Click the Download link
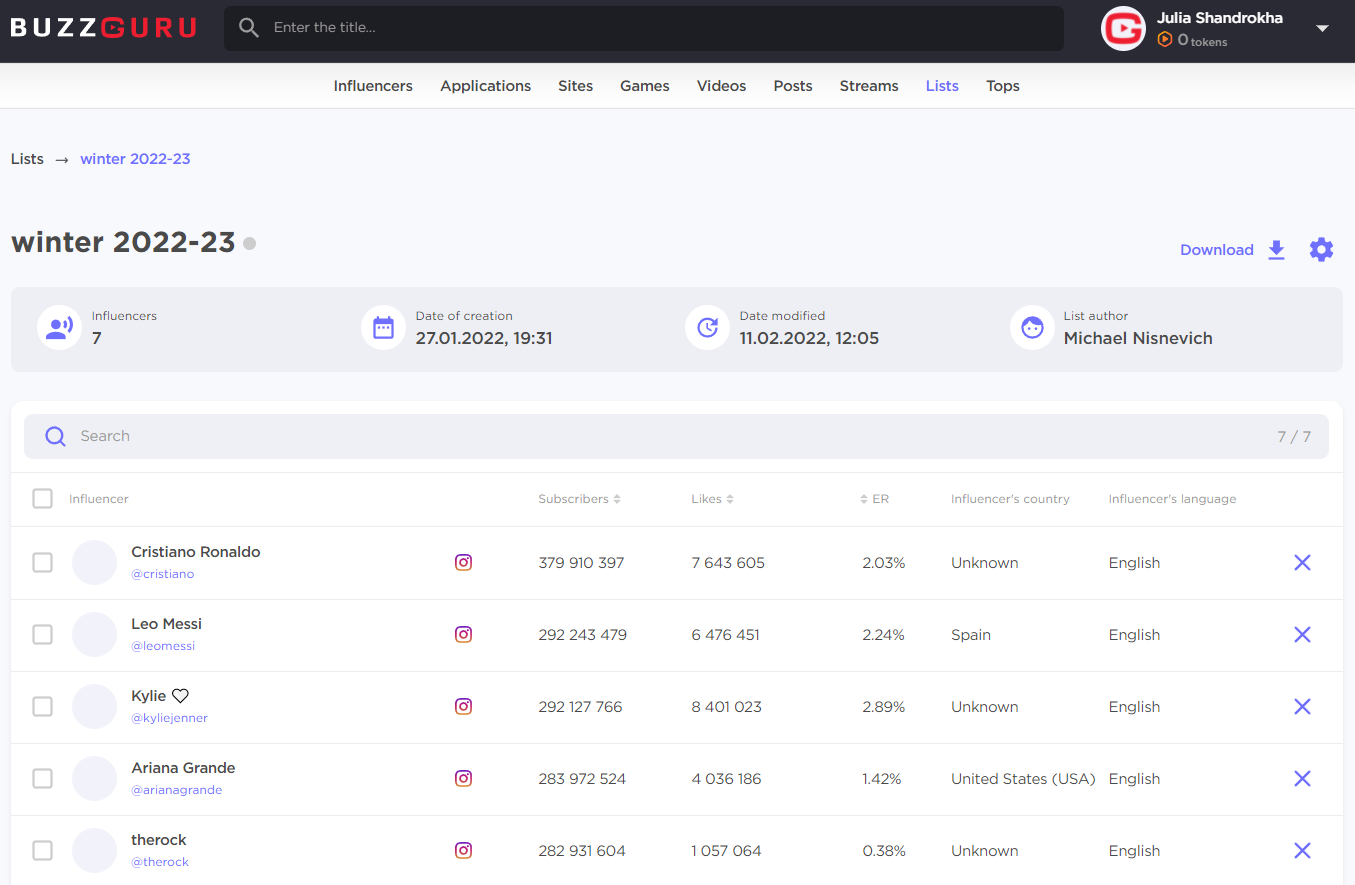 click(x=1217, y=250)
